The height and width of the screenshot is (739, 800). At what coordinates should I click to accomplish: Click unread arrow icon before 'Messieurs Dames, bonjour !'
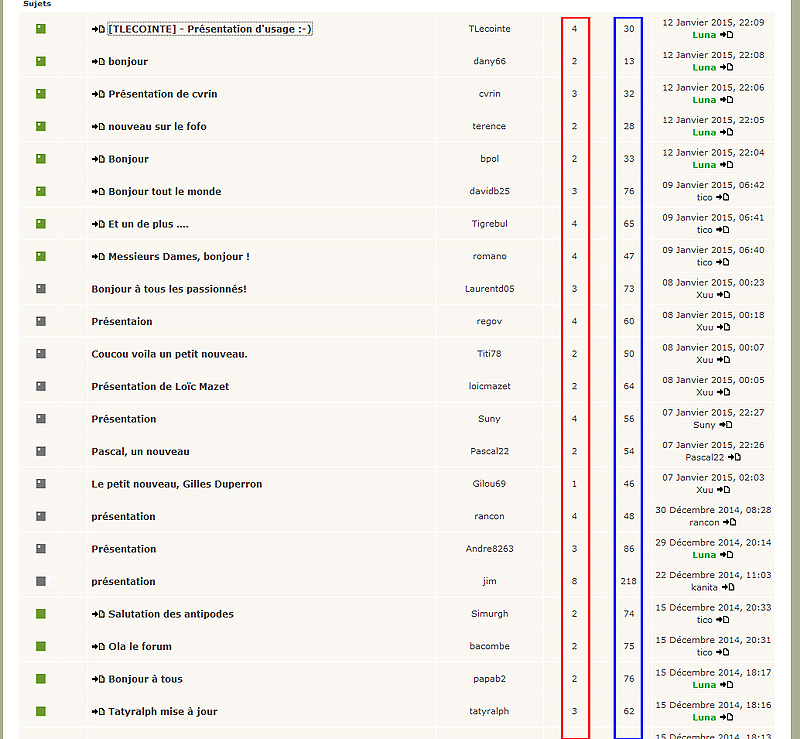click(x=98, y=257)
